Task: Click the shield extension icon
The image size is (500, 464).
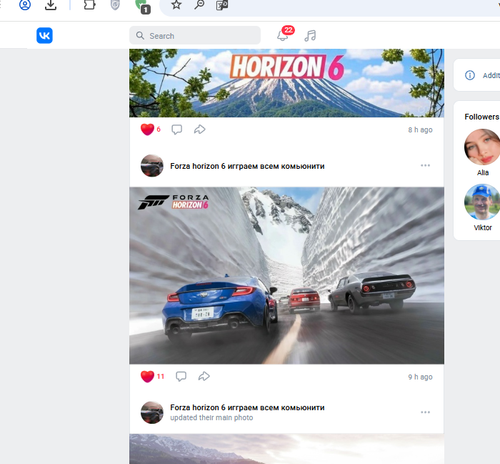Action: [x=115, y=5]
